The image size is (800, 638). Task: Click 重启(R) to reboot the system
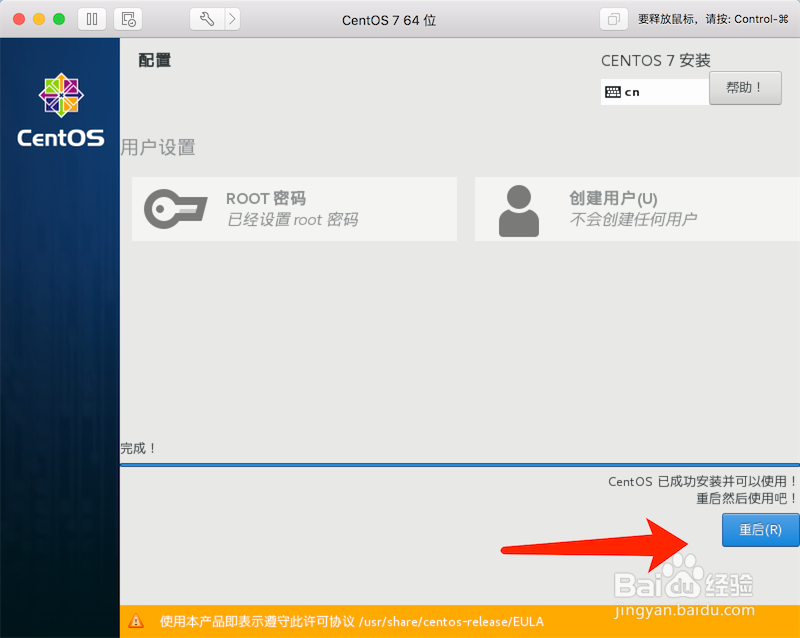(x=759, y=530)
